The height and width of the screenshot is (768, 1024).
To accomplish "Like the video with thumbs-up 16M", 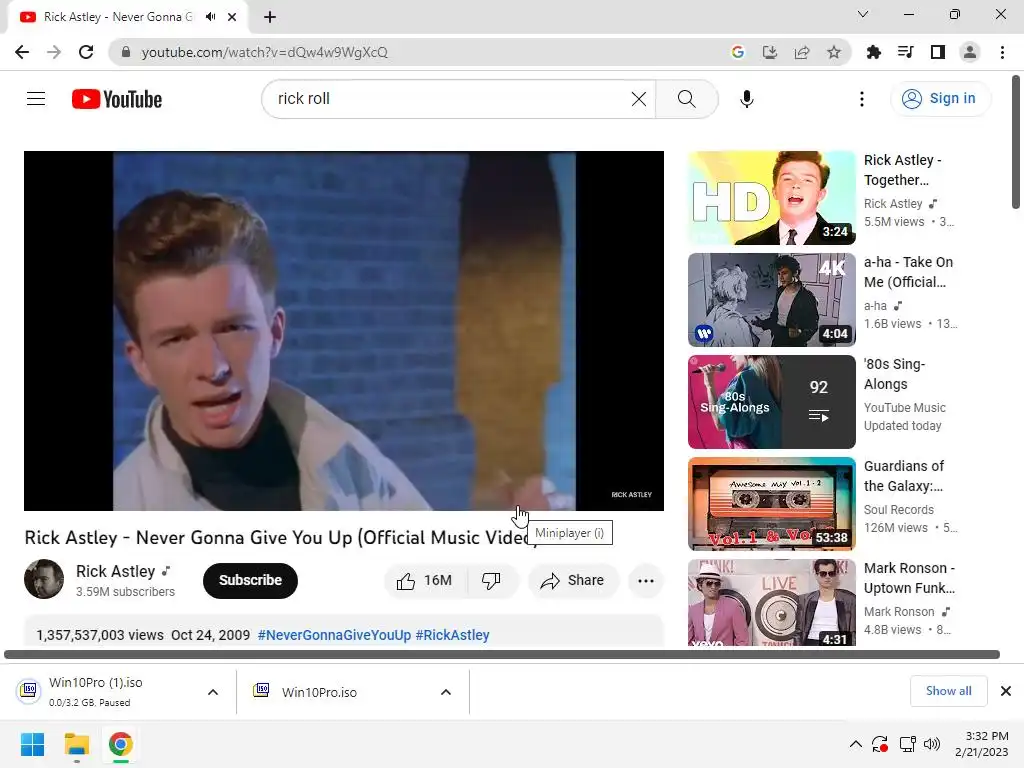I will coord(426,581).
